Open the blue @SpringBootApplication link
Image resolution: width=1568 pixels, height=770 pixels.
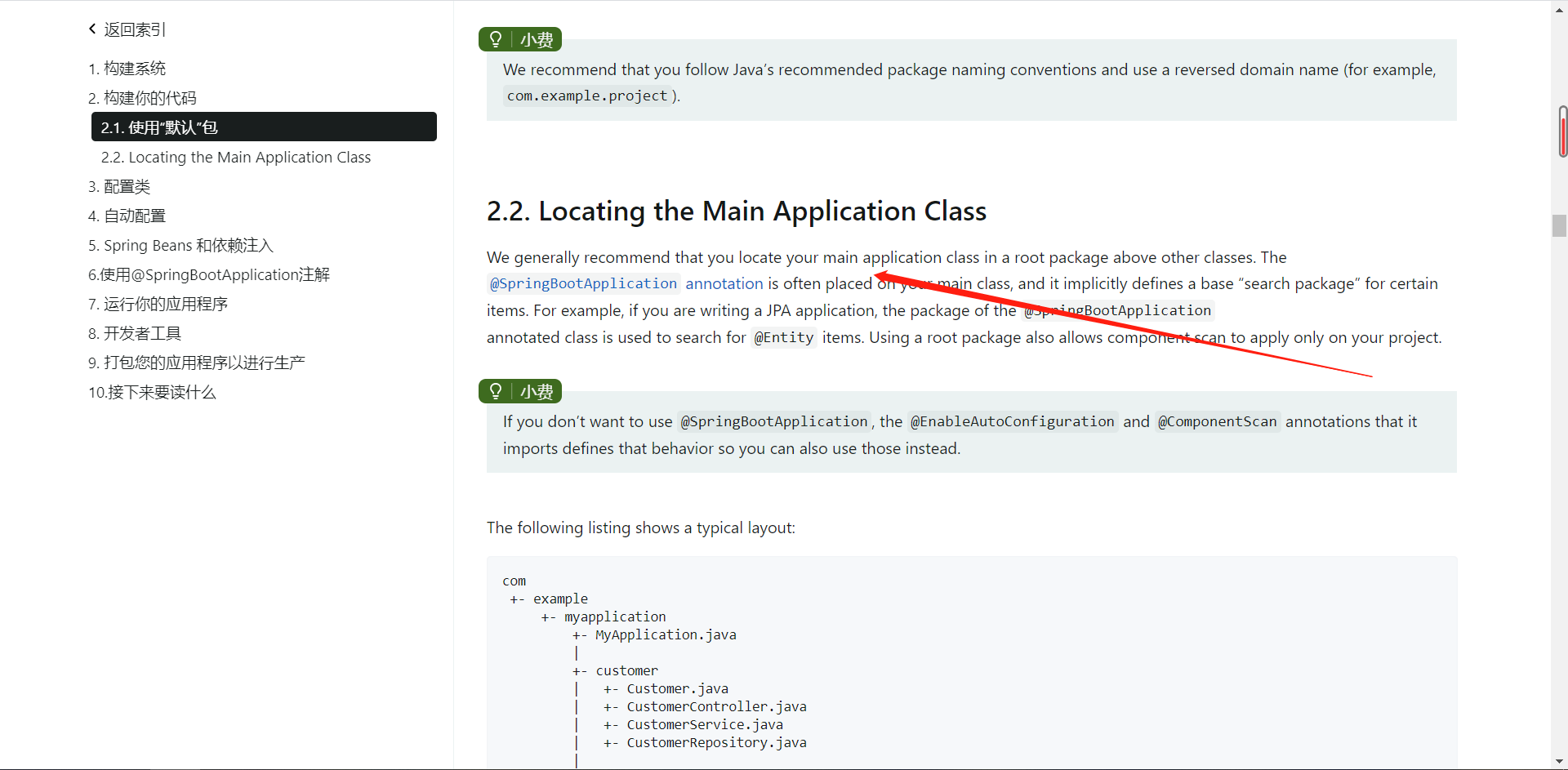click(583, 283)
